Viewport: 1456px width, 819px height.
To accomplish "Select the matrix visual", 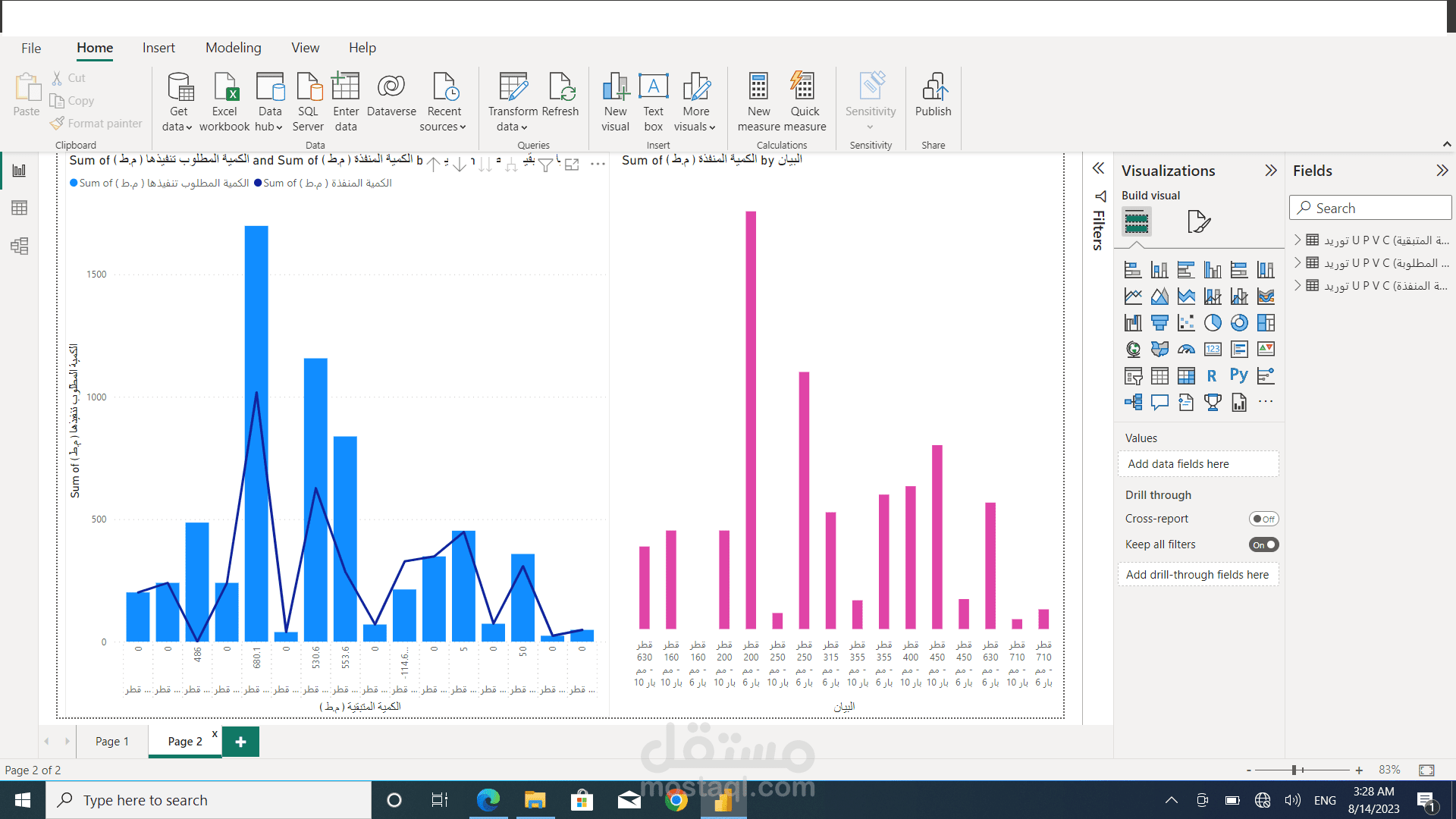I will tap(1186, 376).
